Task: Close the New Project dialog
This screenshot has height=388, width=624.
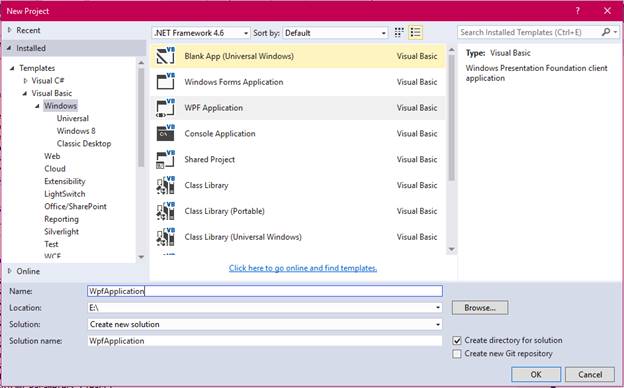Action: pos(607,11)
